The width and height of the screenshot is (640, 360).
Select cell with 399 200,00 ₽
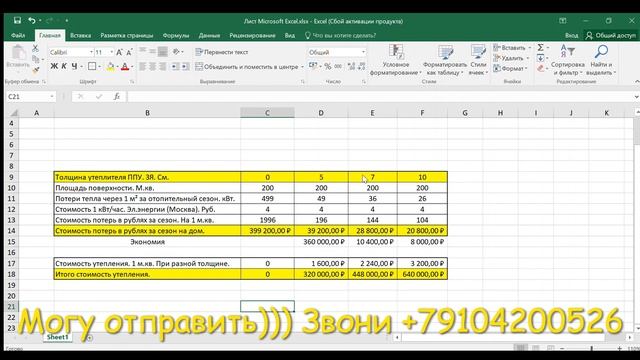pos(267,231)
